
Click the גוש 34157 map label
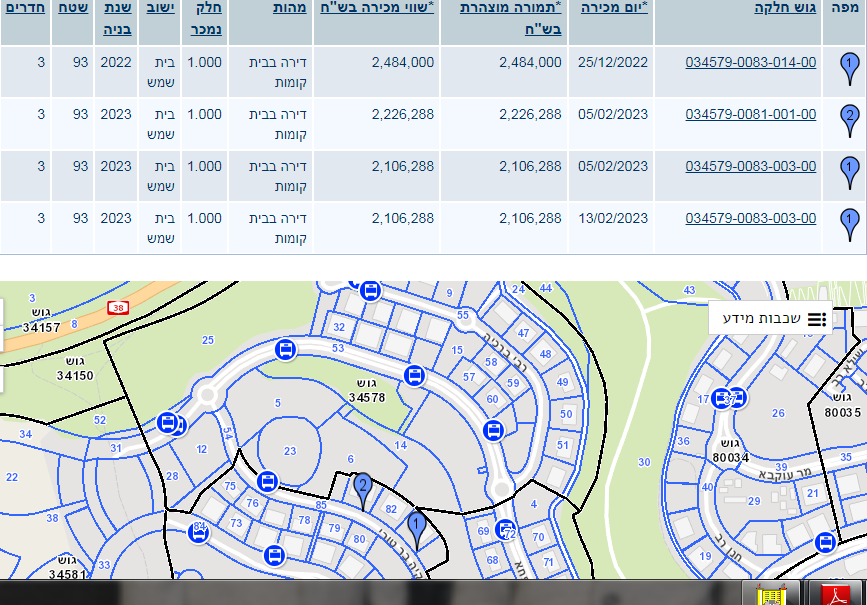(x=41, y=320)
